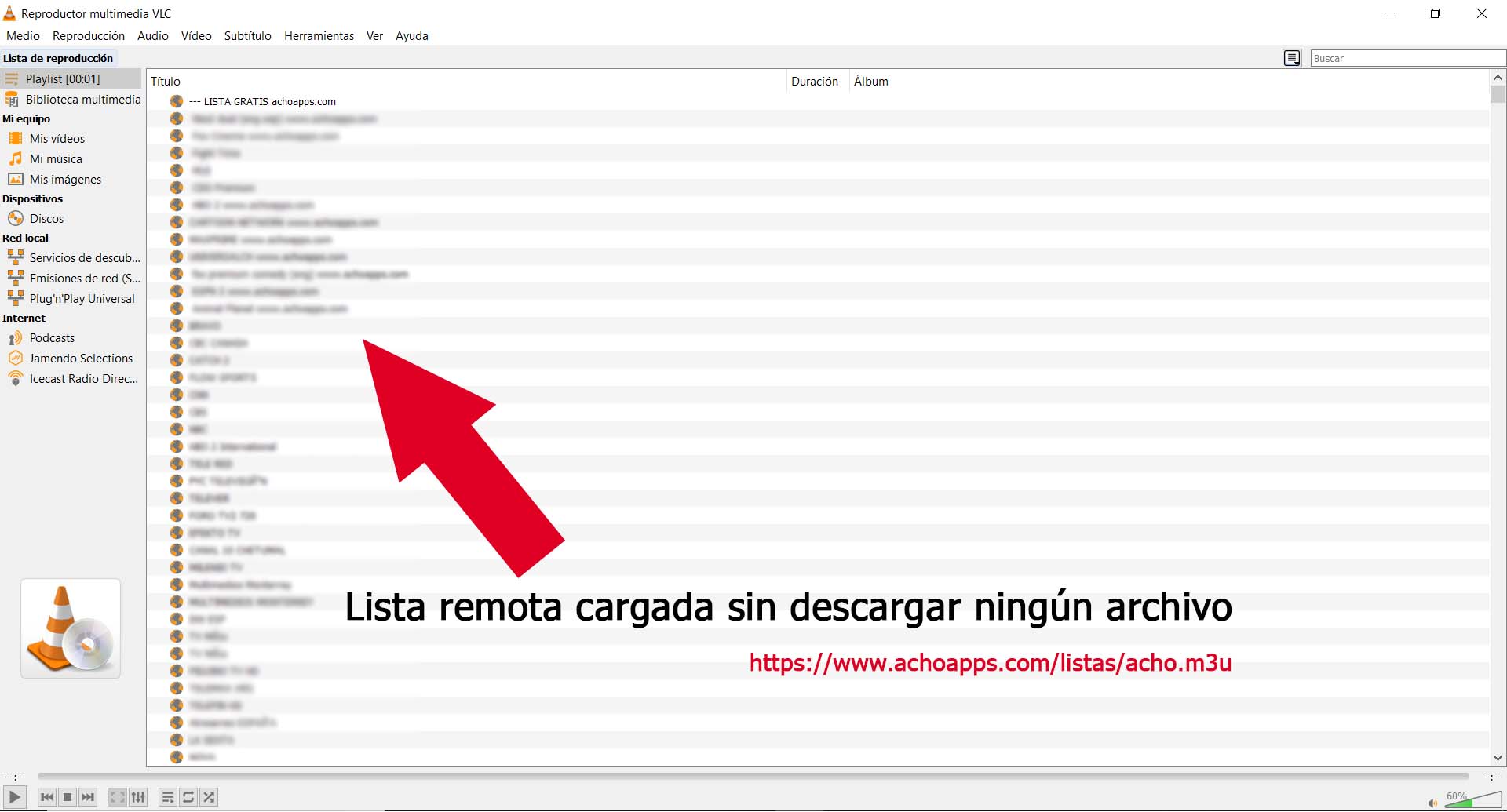Open the Audio menu
The height and width of the screenshot is (812, 1507).
pos(153,36)
